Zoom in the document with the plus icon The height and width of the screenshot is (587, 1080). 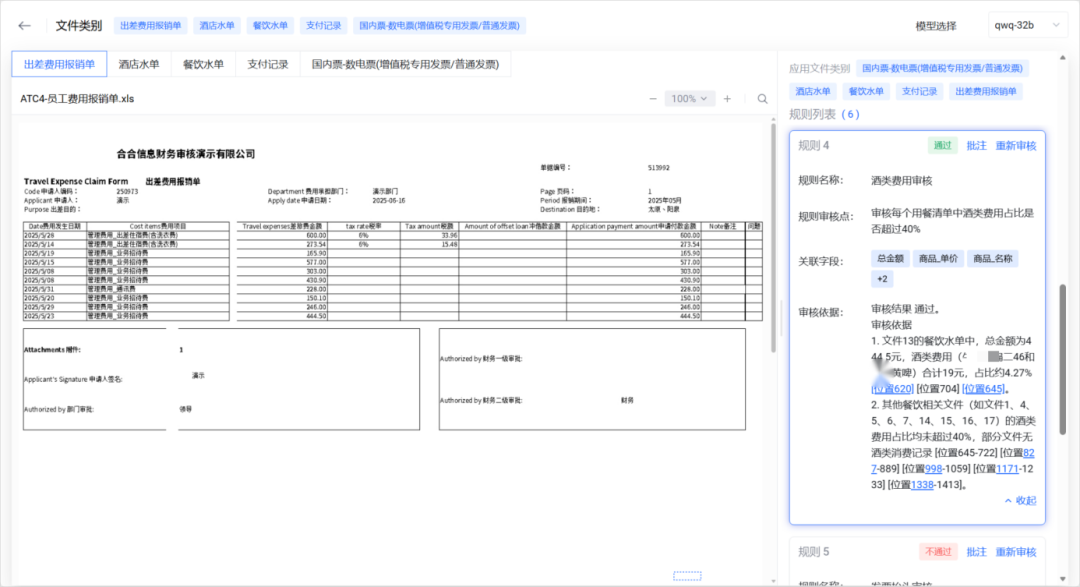click(x=725, y=98)
